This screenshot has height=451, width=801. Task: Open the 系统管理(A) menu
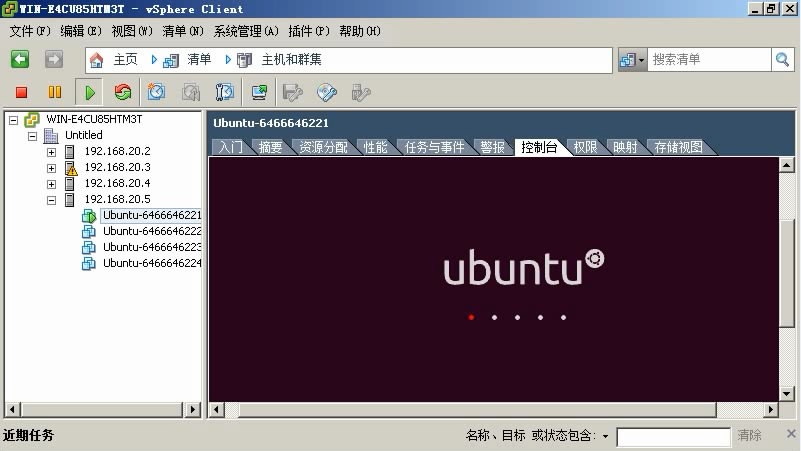point(246,31)
